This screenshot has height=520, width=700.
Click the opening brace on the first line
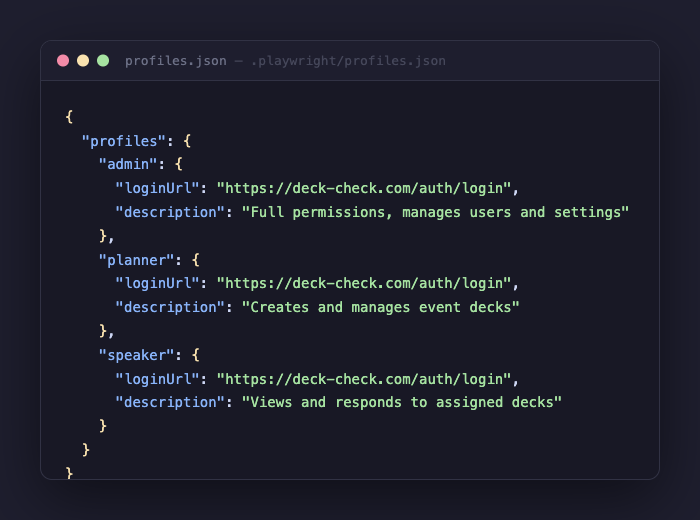click(69, 117)
